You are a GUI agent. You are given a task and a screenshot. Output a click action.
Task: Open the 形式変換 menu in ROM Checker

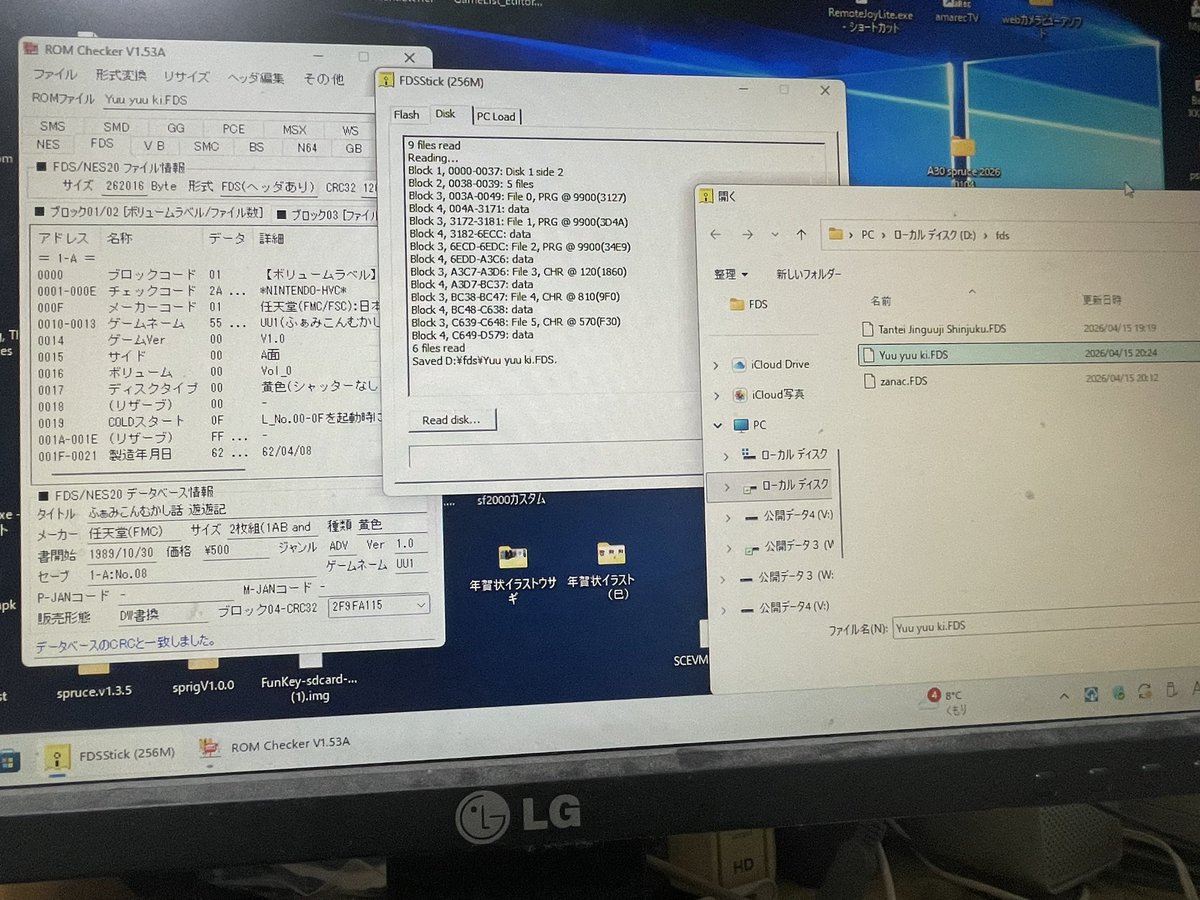click(120, 76)
